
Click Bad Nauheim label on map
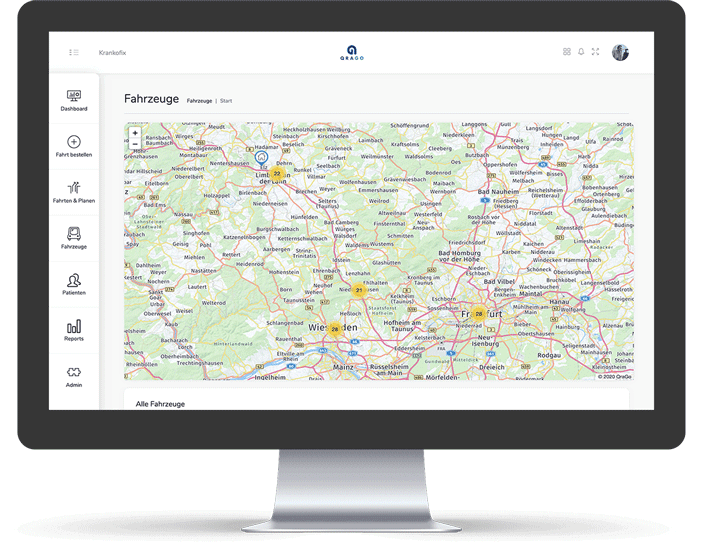pos(498,192)
